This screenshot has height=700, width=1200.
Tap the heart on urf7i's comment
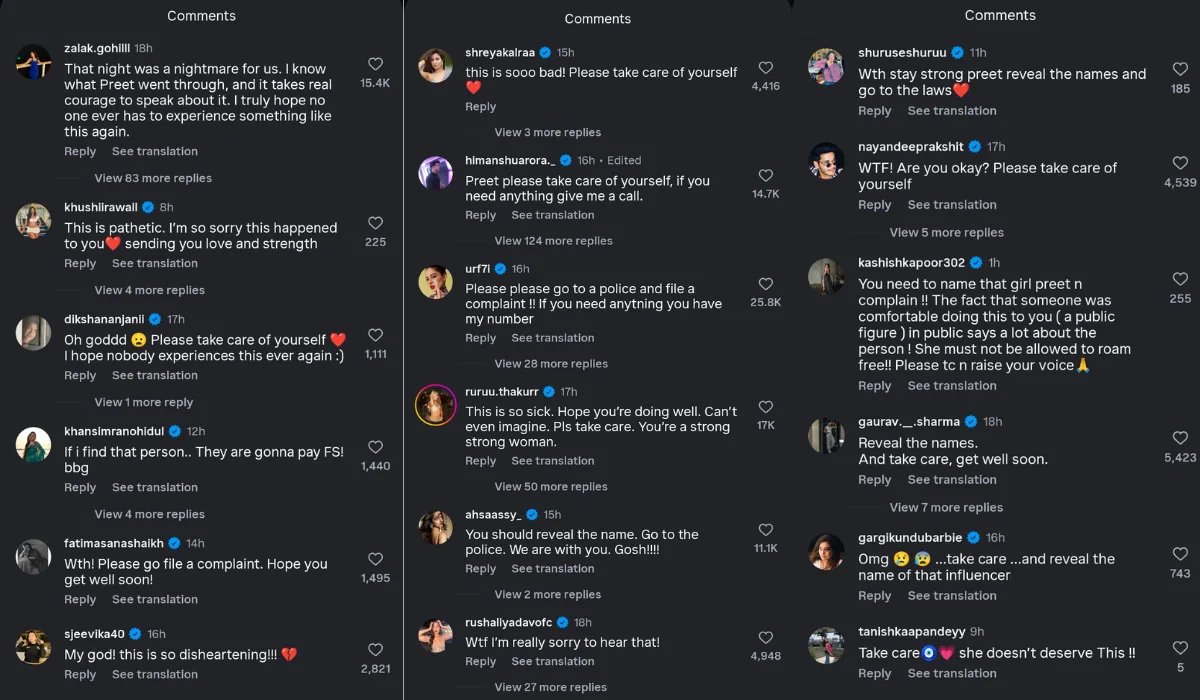coord(765,284)
